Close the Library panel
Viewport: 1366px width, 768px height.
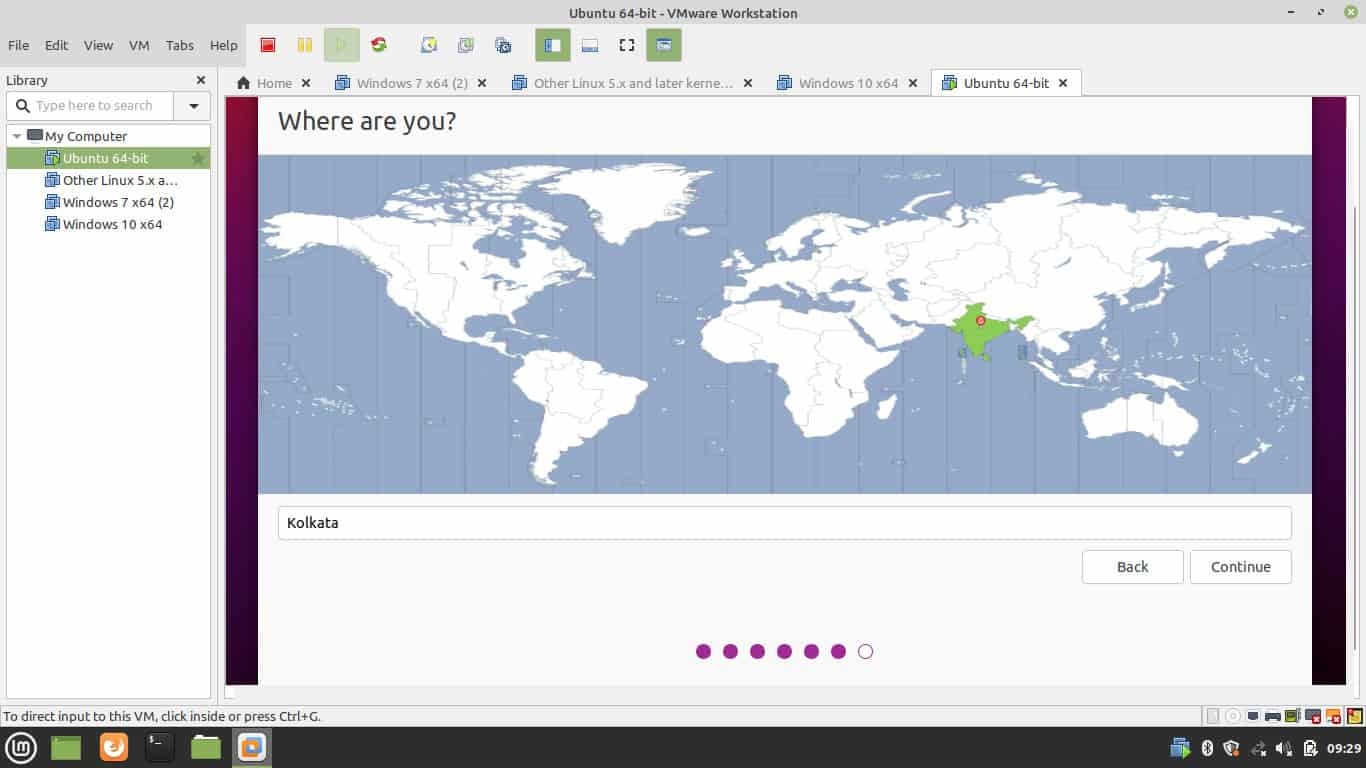pos(201,80)
